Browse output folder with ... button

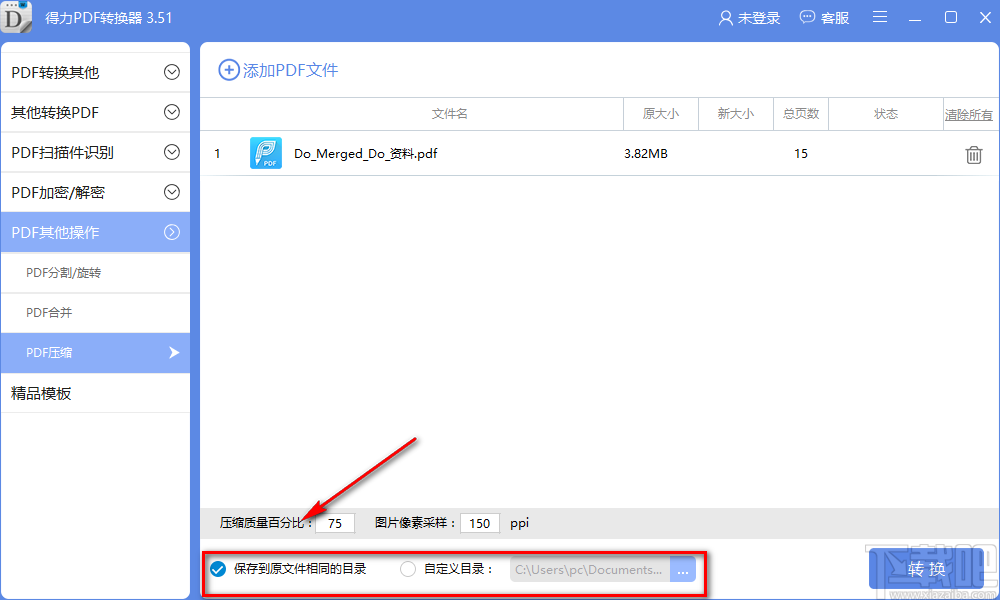(x=682, y=570)
